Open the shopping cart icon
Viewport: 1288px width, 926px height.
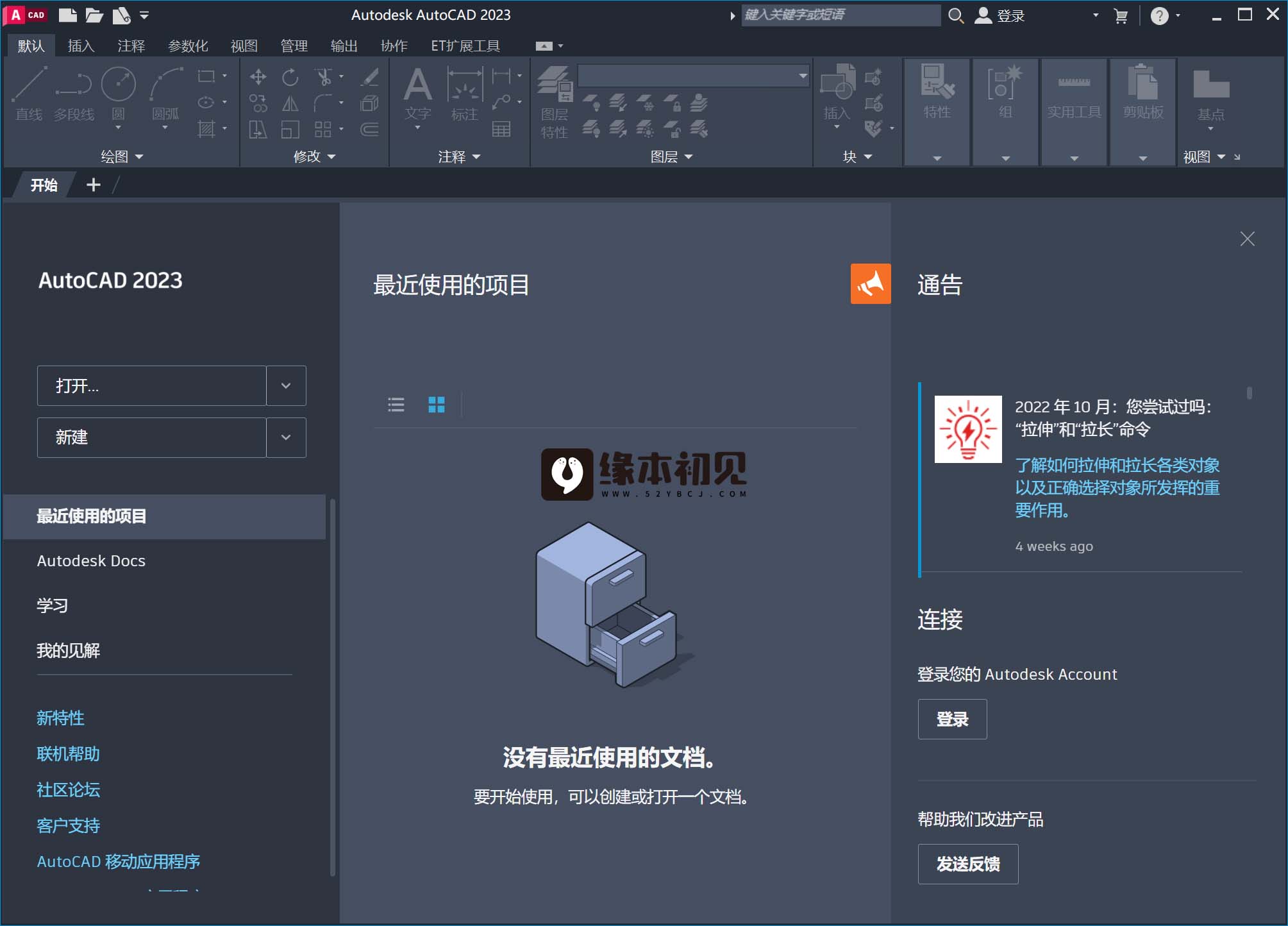point(1121,16)
